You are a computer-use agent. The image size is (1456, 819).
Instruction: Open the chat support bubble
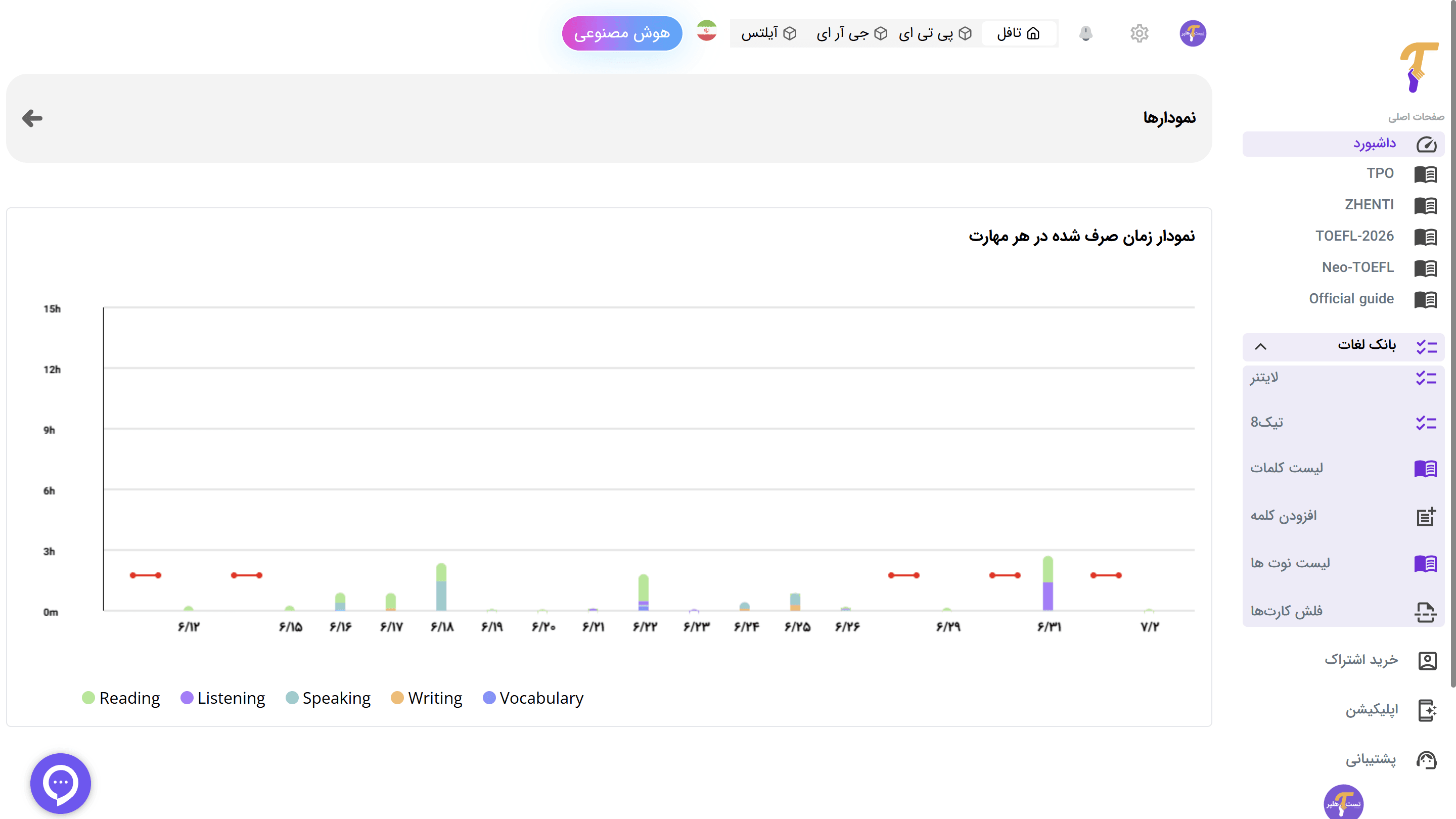61,783
